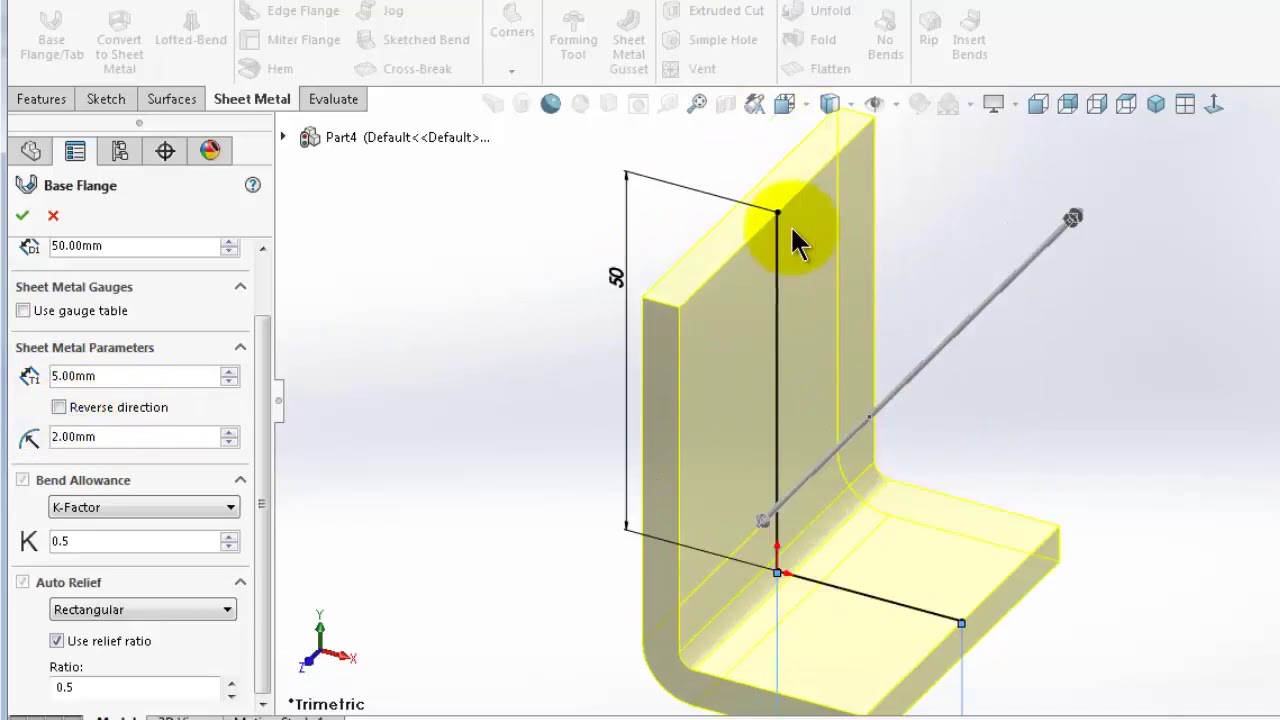Uncheck Use relief ratio
Viewport: 1280px width, 720px height.
click(x=57, y=641)
